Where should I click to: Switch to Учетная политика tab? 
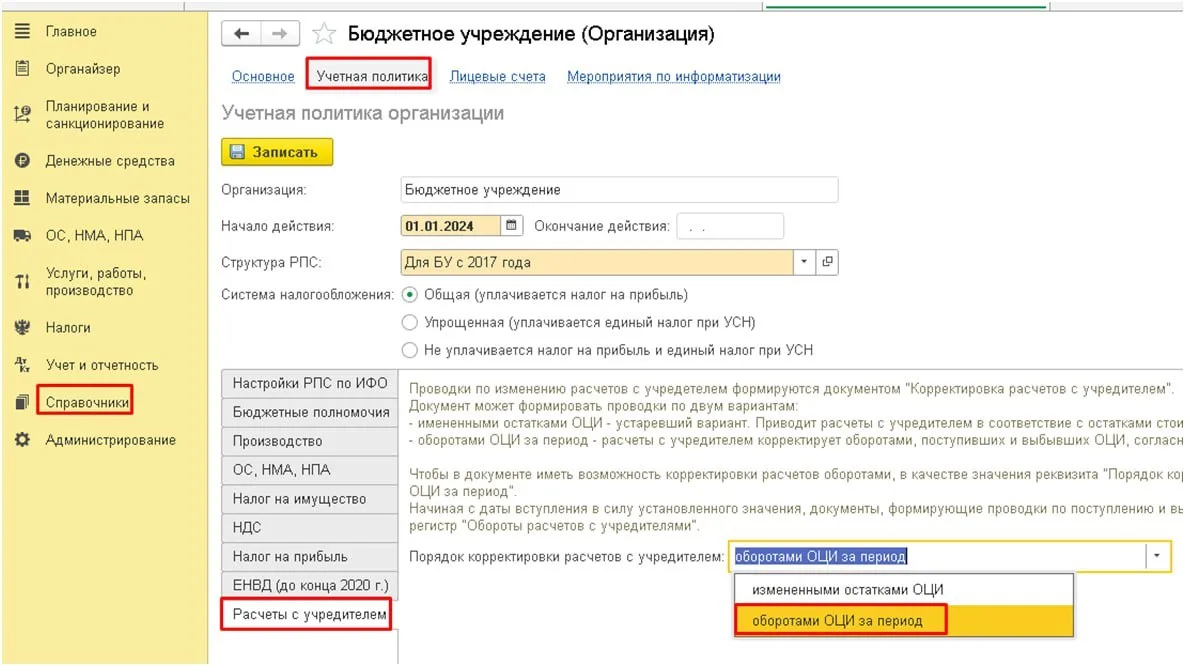pyautogui.click(x=371, y=76)
